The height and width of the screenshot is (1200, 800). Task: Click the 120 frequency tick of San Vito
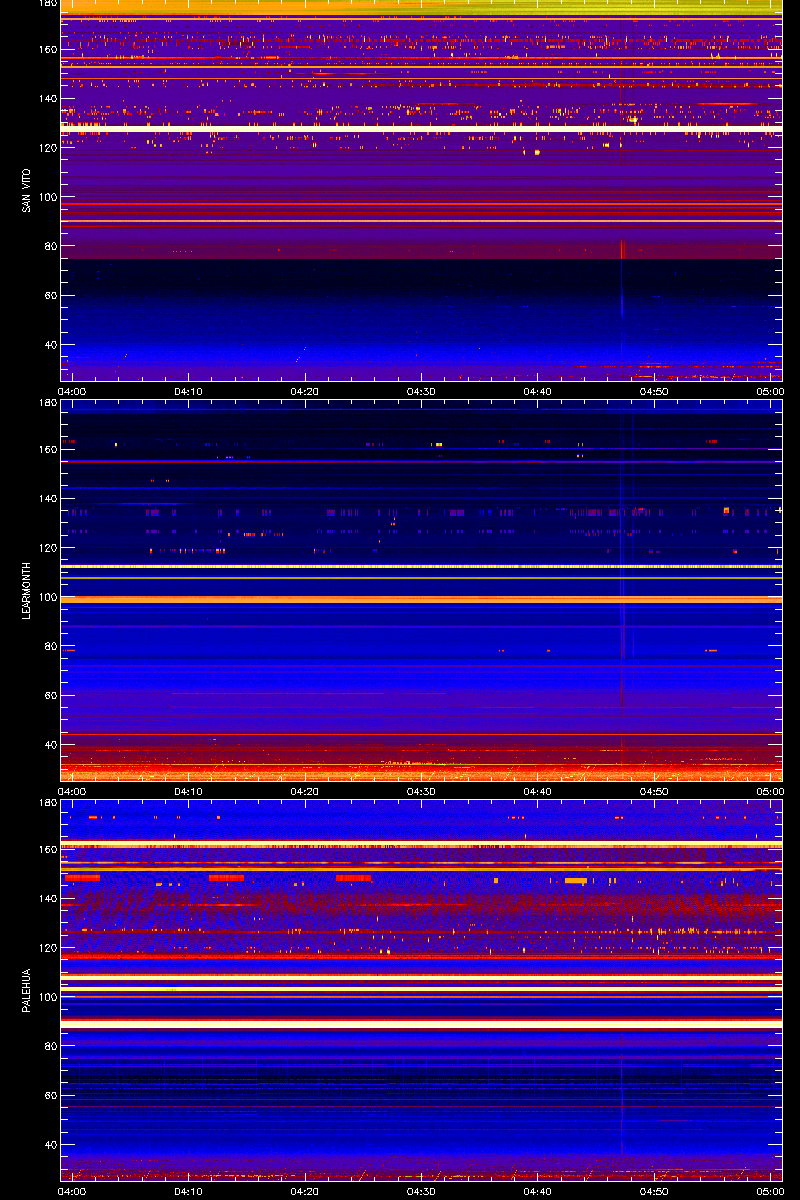tap(47, 148)
